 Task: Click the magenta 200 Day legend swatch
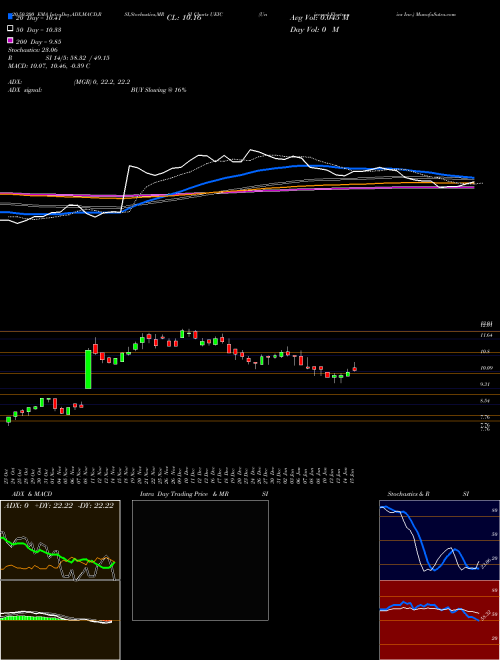pos(10,40)
